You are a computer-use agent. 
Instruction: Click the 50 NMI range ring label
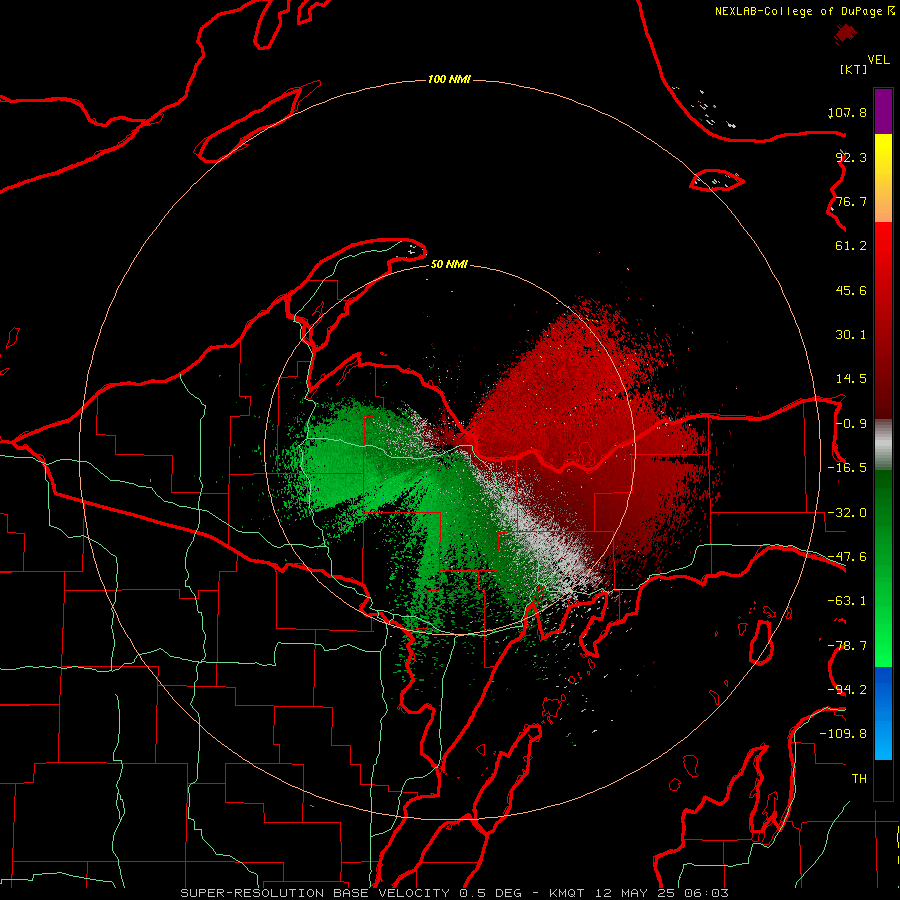(449, 265)
